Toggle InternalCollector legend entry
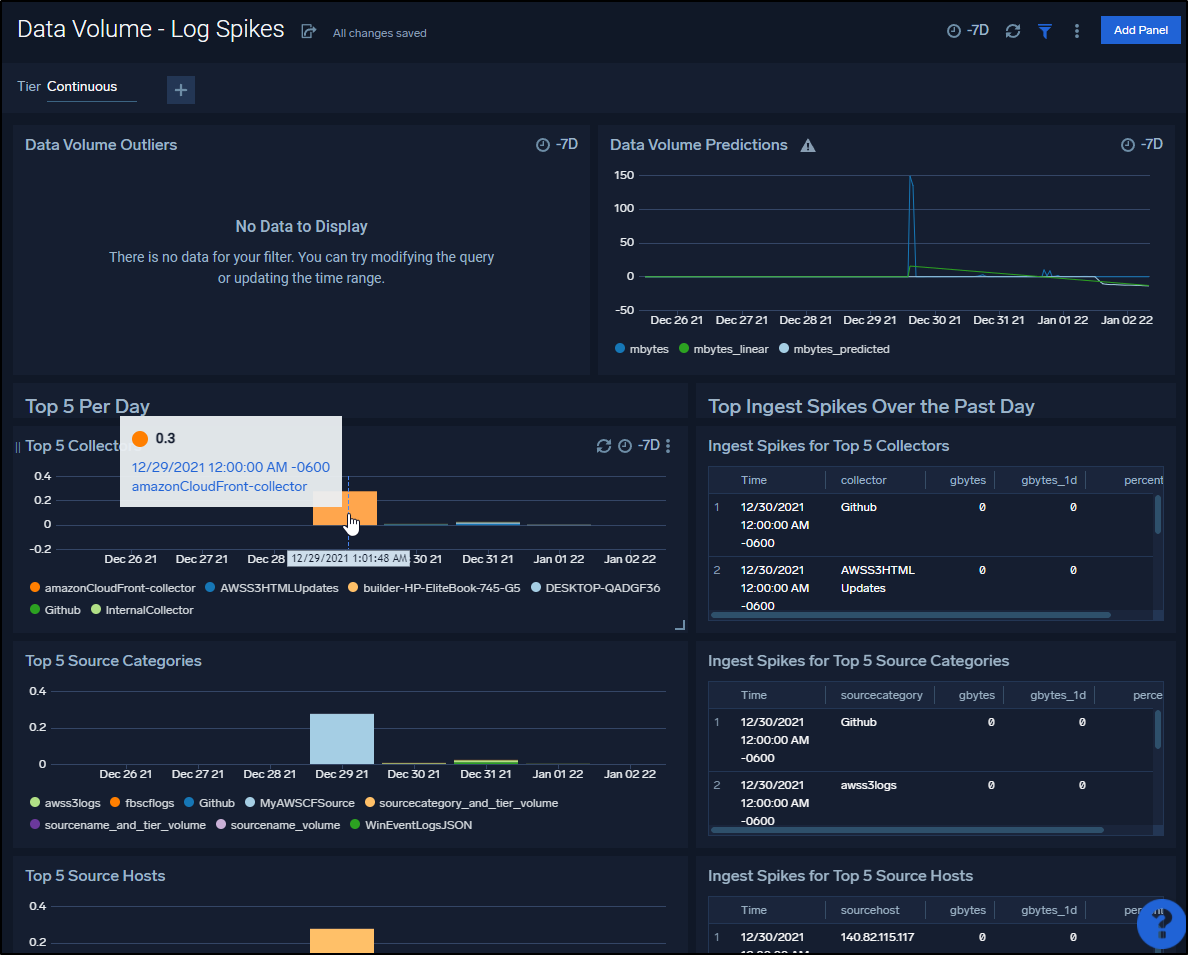The height and width of the screenshot is (955, 1188). tap(142, 610)
